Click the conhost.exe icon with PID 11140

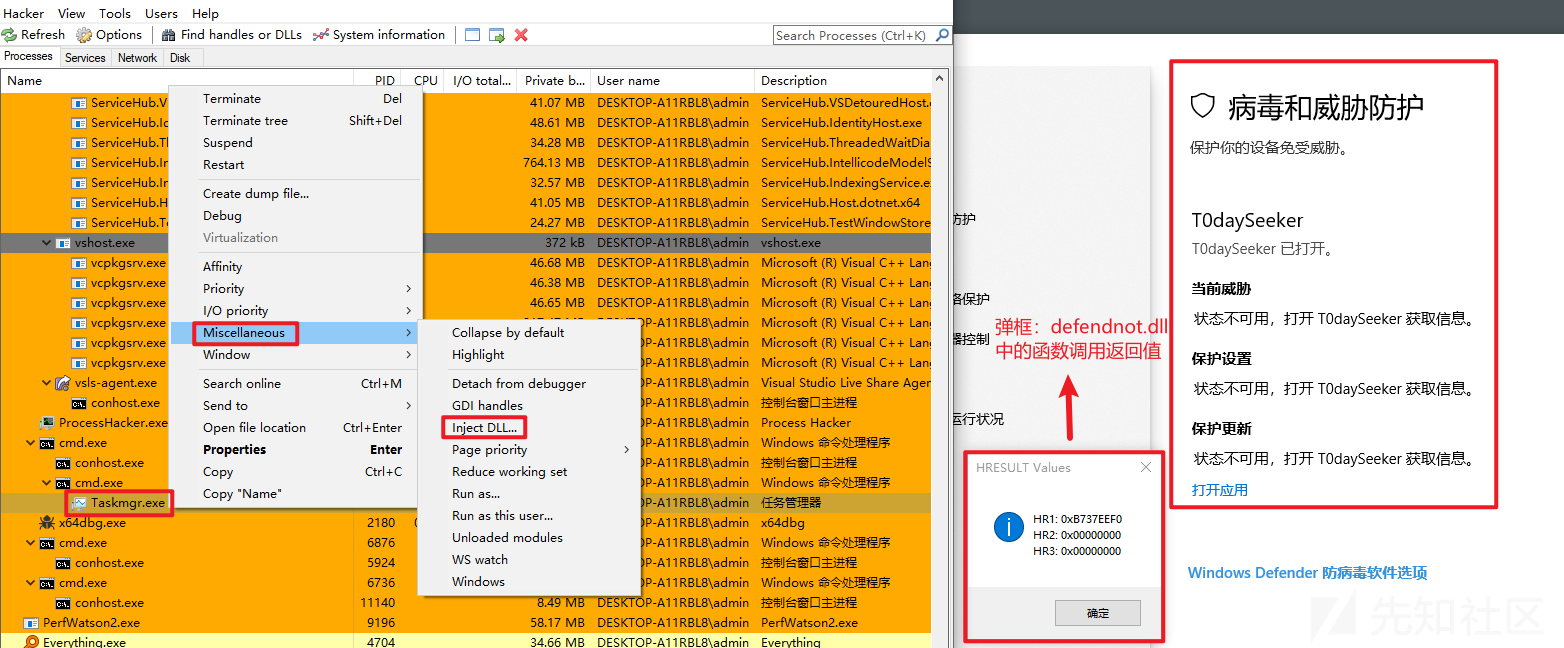tap(64, 603)
